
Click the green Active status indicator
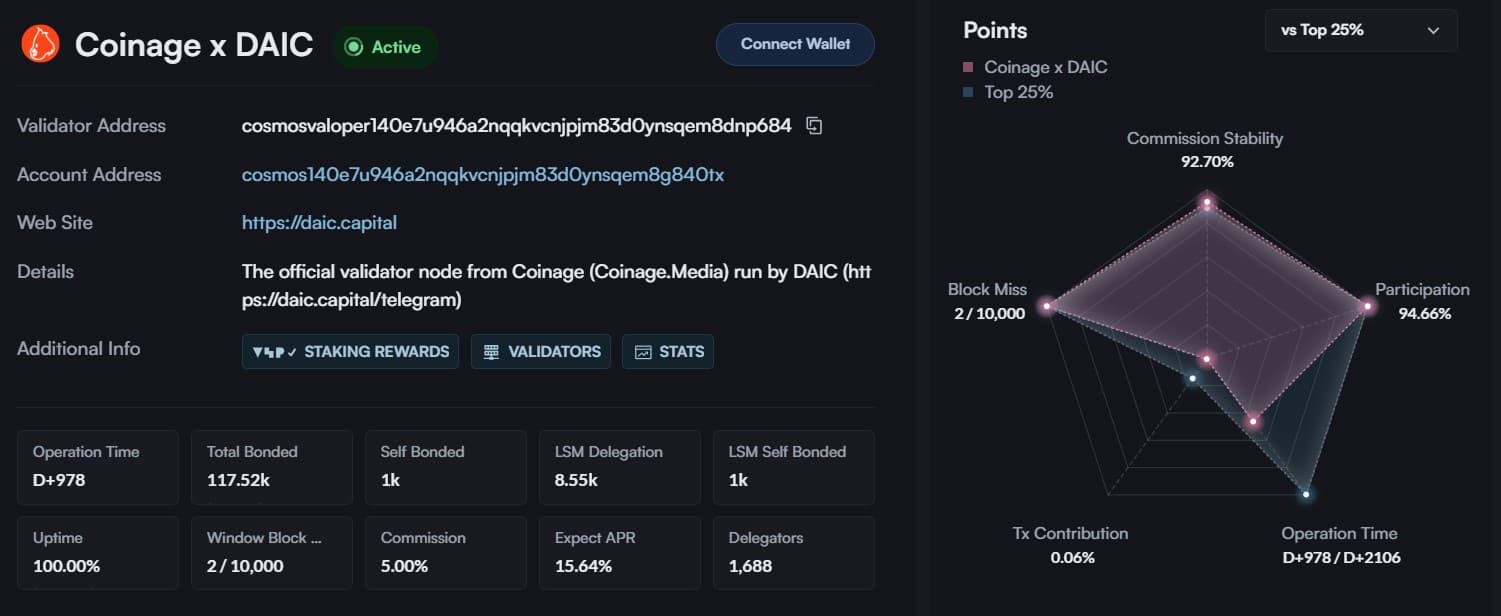(x=353, y=46)
